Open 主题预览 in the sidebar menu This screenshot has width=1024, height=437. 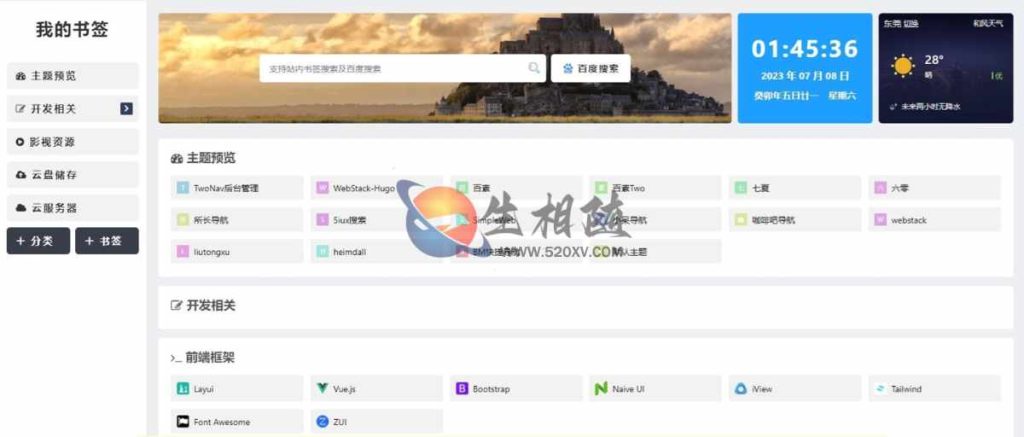[72, 76]
